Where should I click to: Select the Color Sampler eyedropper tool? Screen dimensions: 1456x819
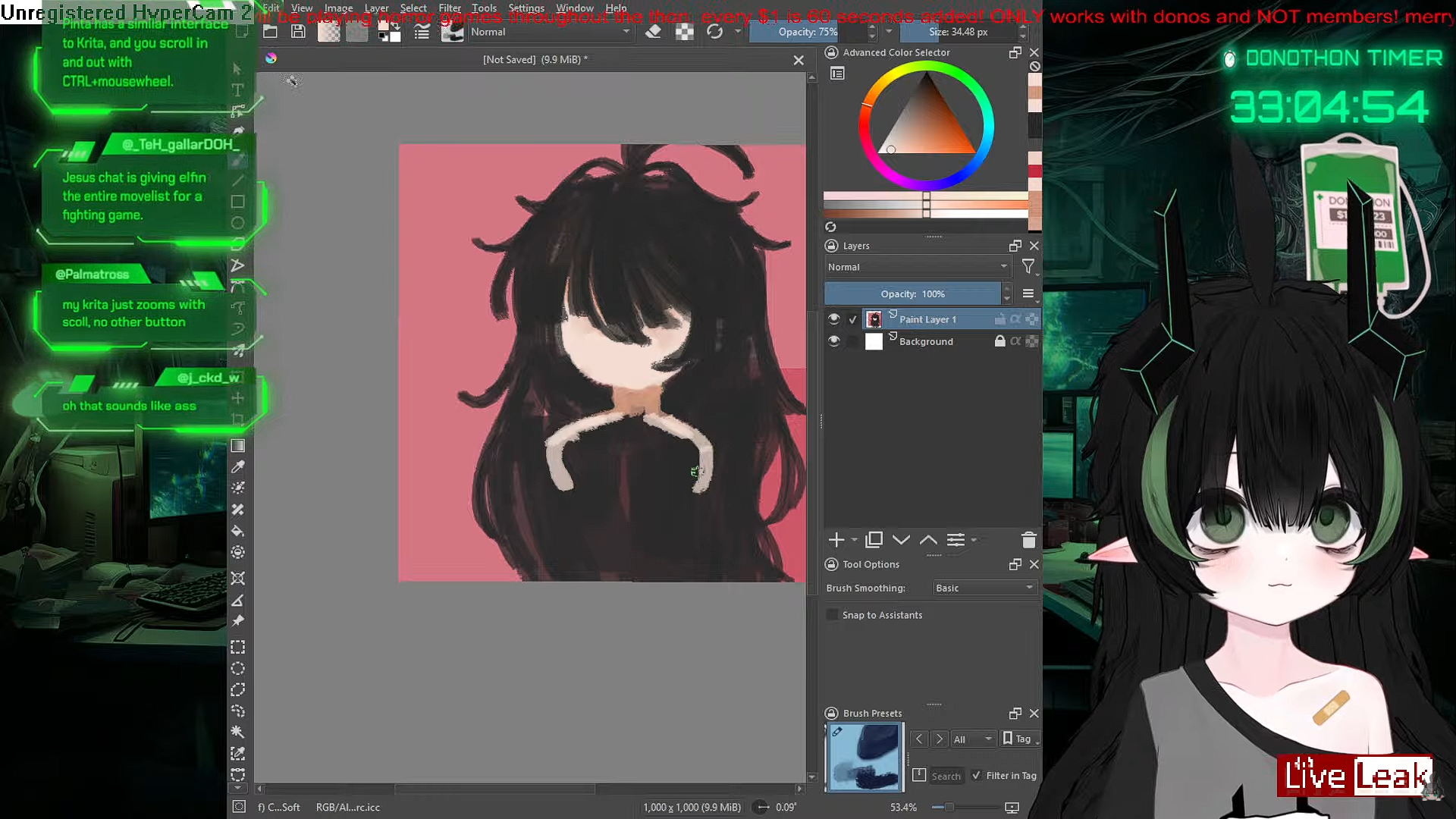coord(237,466)
